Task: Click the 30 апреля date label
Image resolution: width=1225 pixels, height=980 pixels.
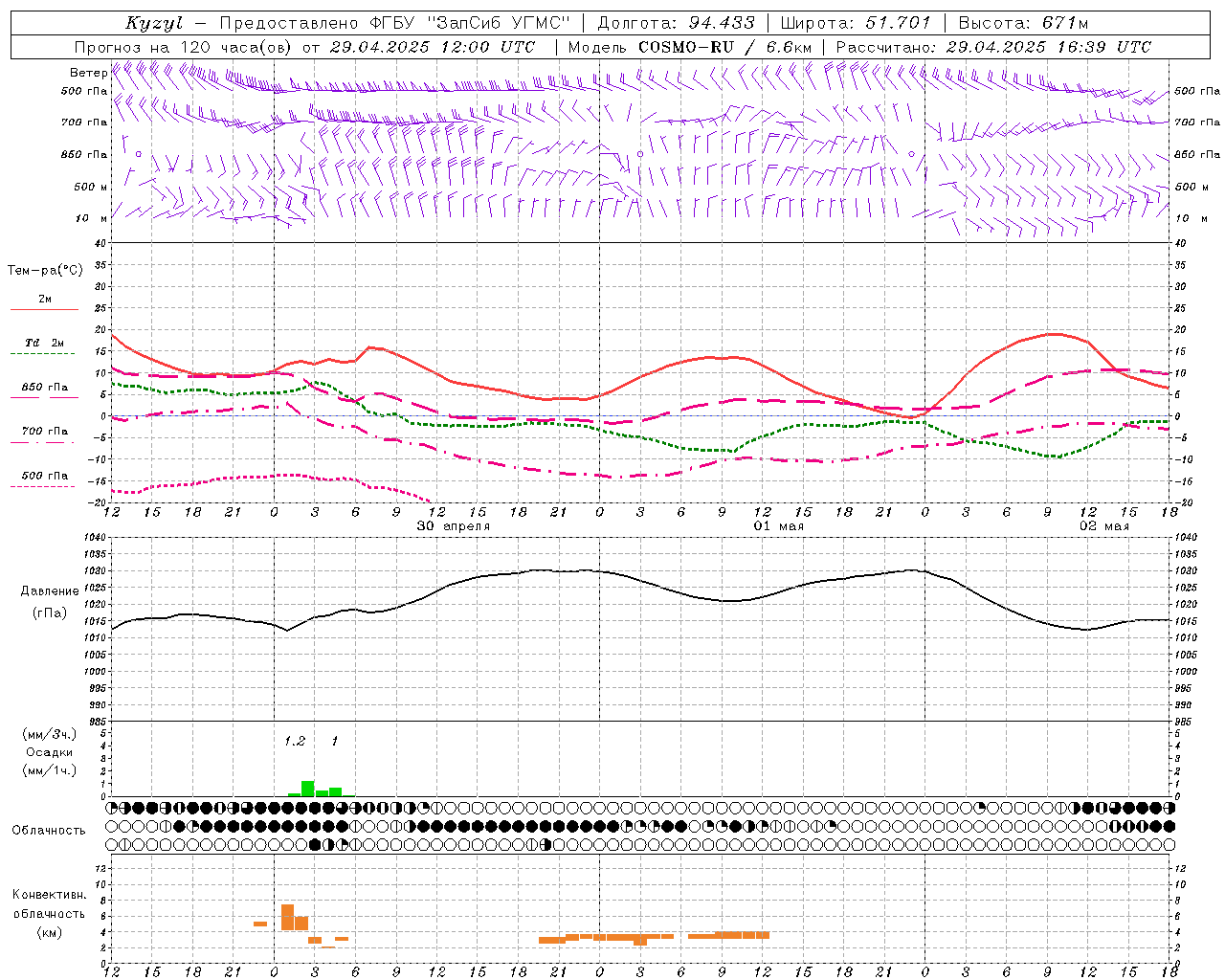Action: (454, 526)
